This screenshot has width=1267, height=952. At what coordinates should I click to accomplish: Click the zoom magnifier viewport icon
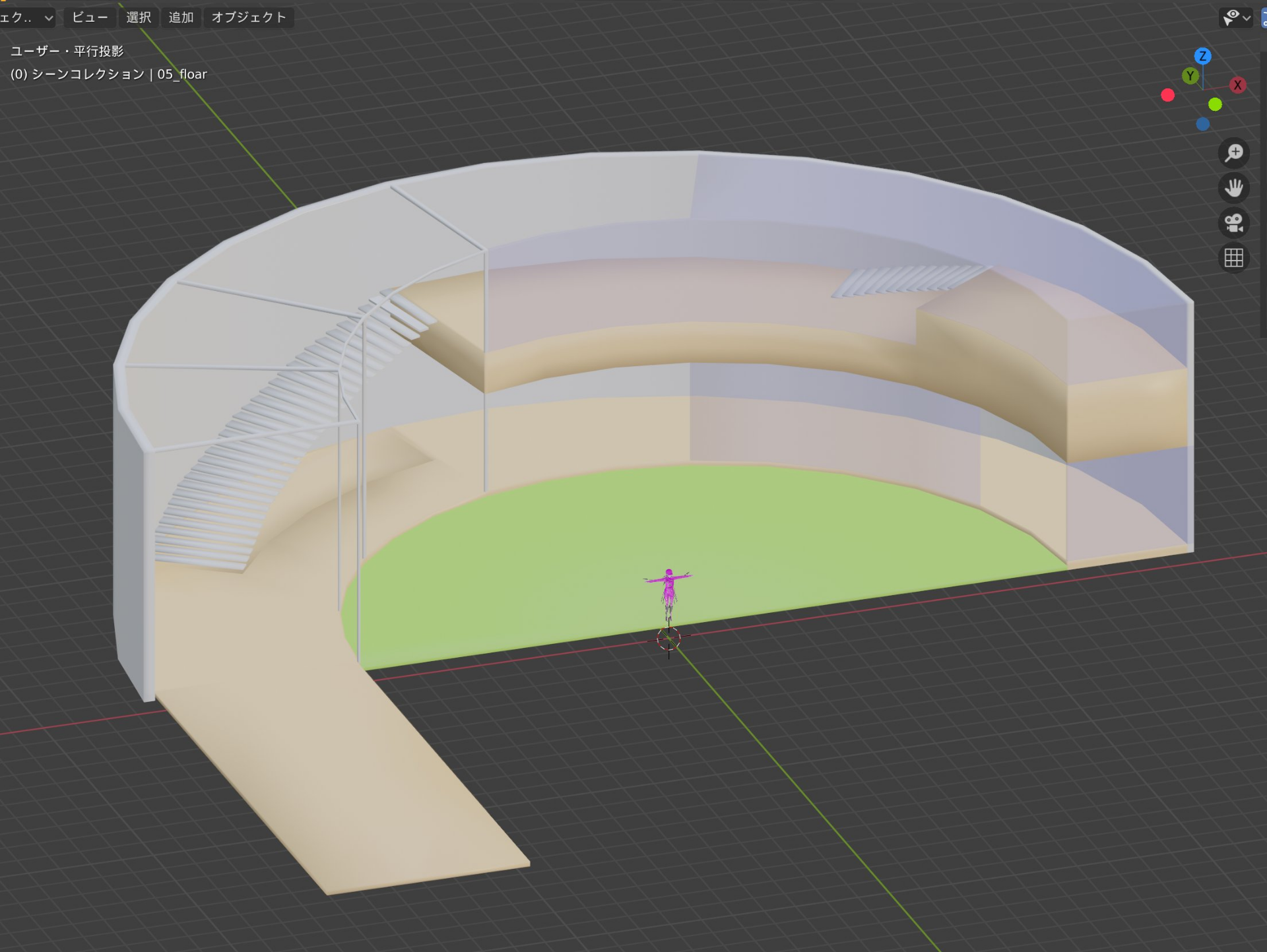click(x=1233, y=153)
